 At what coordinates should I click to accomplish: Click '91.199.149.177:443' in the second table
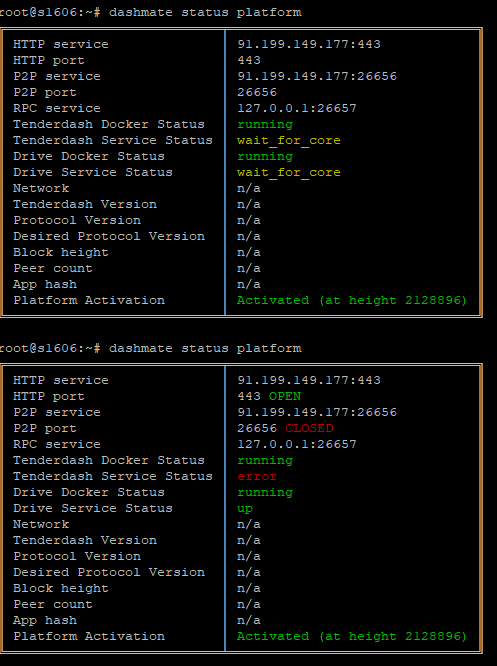[309, 380]
